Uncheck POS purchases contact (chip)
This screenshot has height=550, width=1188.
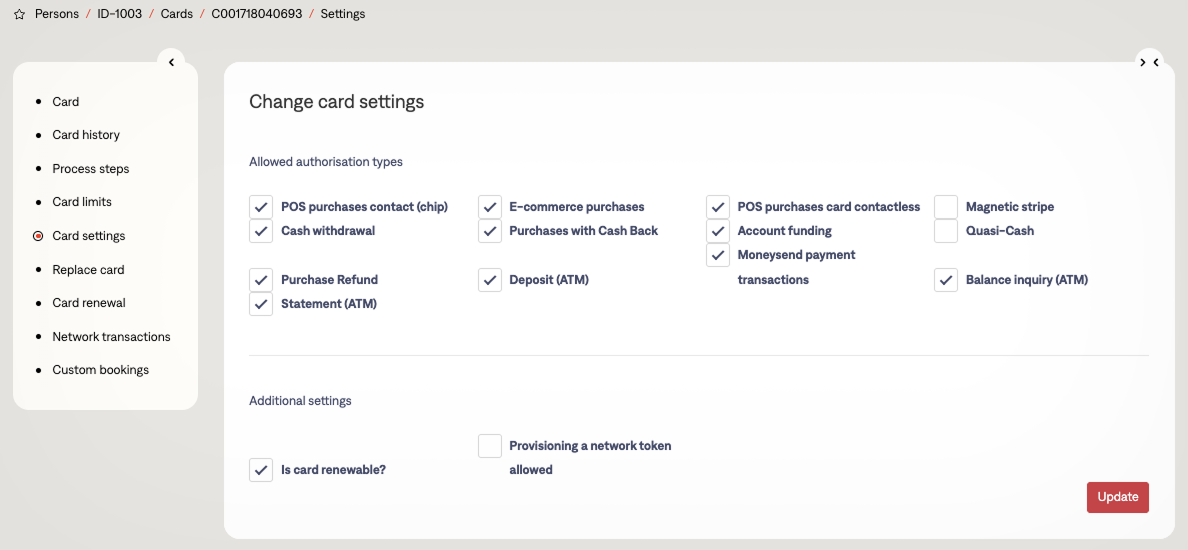click(x=261, y=207)
